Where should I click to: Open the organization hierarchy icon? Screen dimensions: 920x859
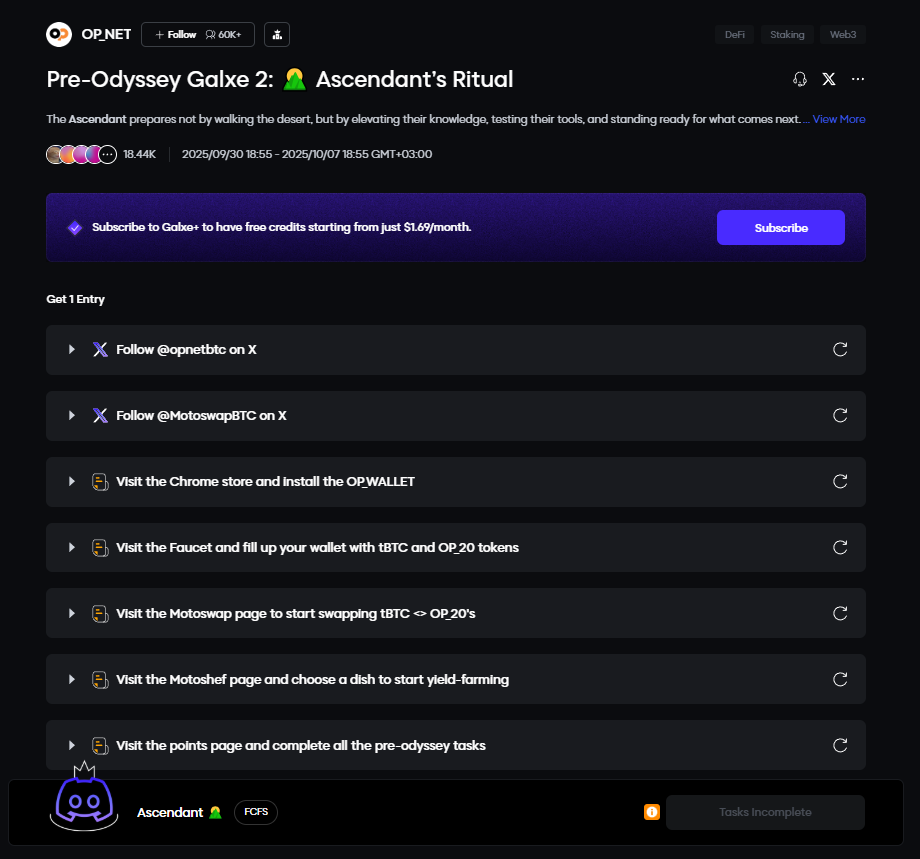click(x=277, y=34)
